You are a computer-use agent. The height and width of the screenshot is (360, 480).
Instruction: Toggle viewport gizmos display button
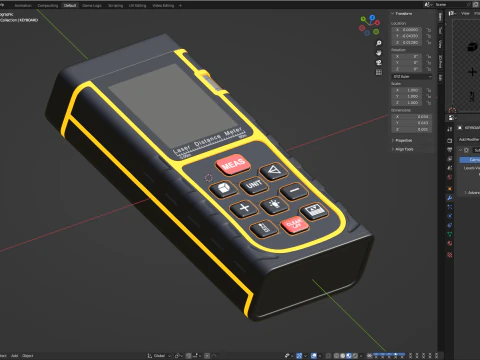point(299,356)
